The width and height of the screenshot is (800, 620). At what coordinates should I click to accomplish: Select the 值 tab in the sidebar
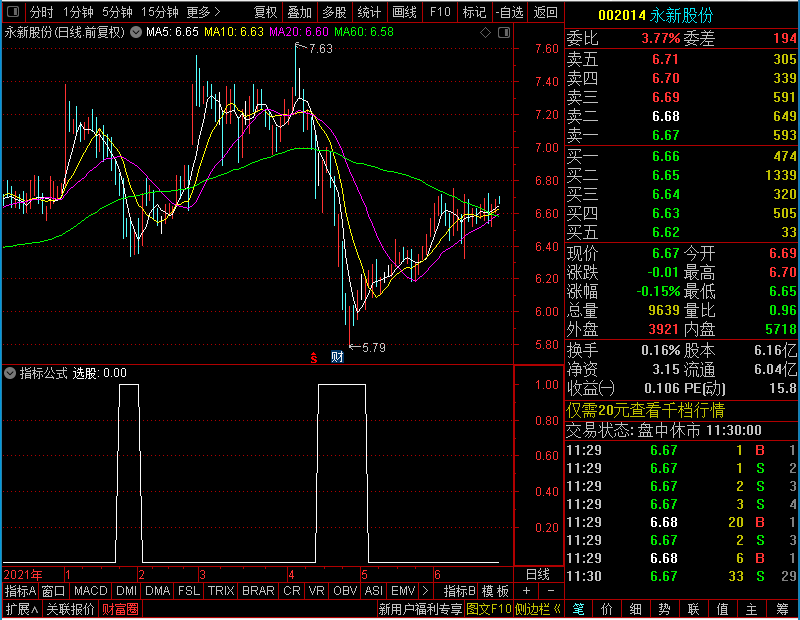[x=722, y=609]
